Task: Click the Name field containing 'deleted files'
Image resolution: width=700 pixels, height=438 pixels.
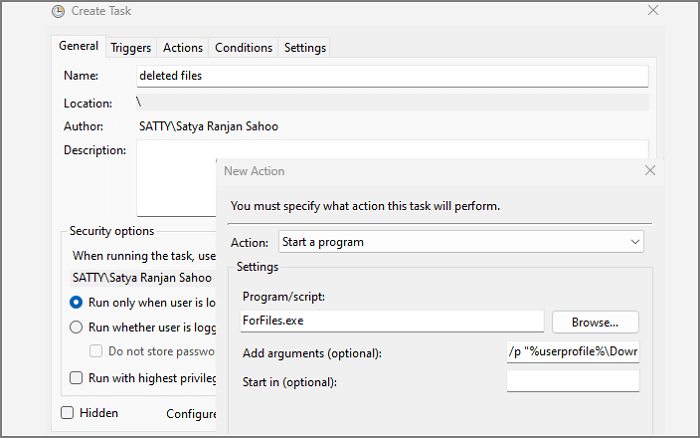Action: (x=392, y=77)
